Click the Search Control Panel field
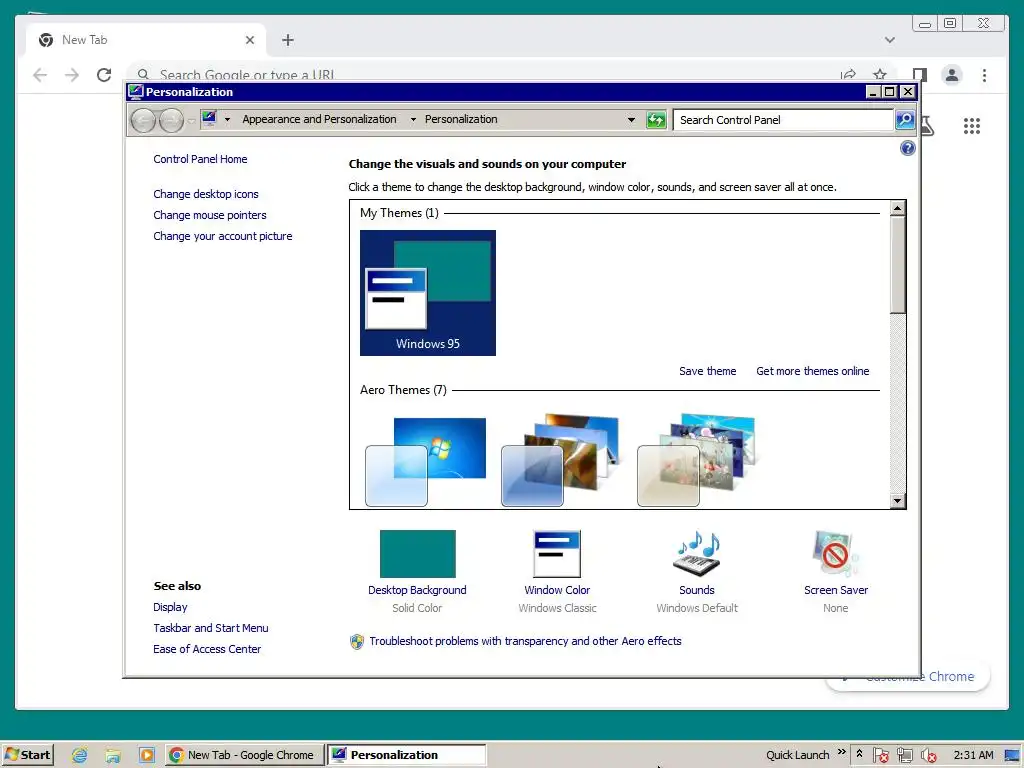The height and width of the screenshot is (768, 1024). click(783, 120)
